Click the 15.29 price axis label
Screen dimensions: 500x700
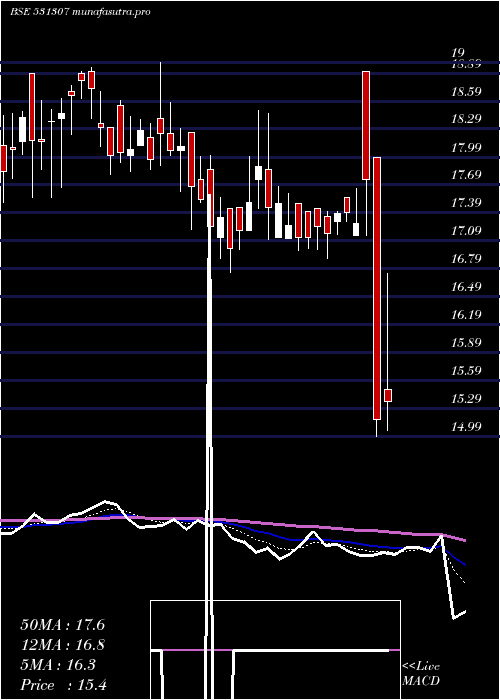466,399
